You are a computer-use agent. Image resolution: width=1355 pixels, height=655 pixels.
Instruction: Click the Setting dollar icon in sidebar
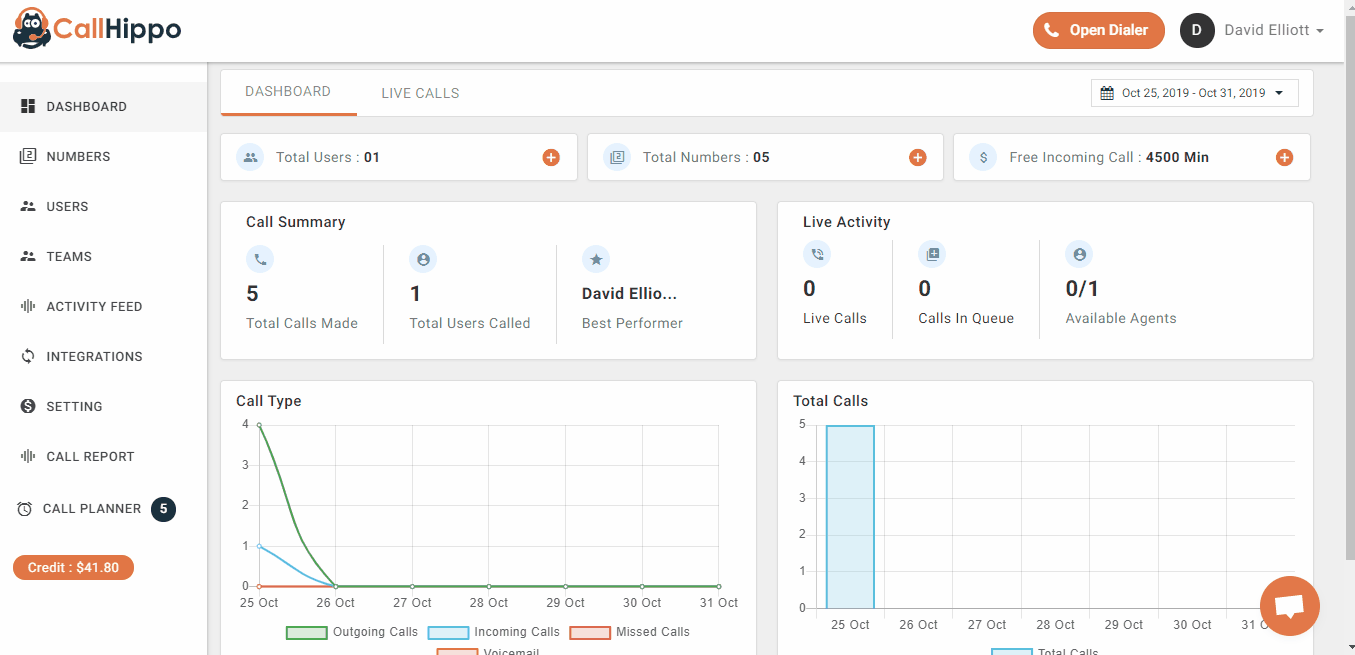point(28,406)
